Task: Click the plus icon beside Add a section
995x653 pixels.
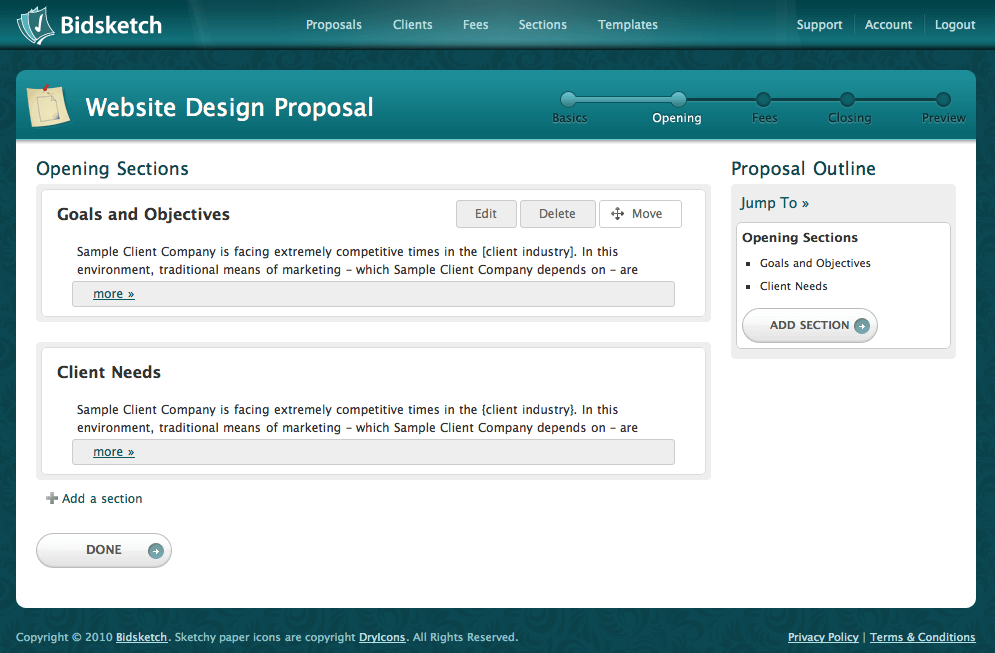Action: point(52,499)
